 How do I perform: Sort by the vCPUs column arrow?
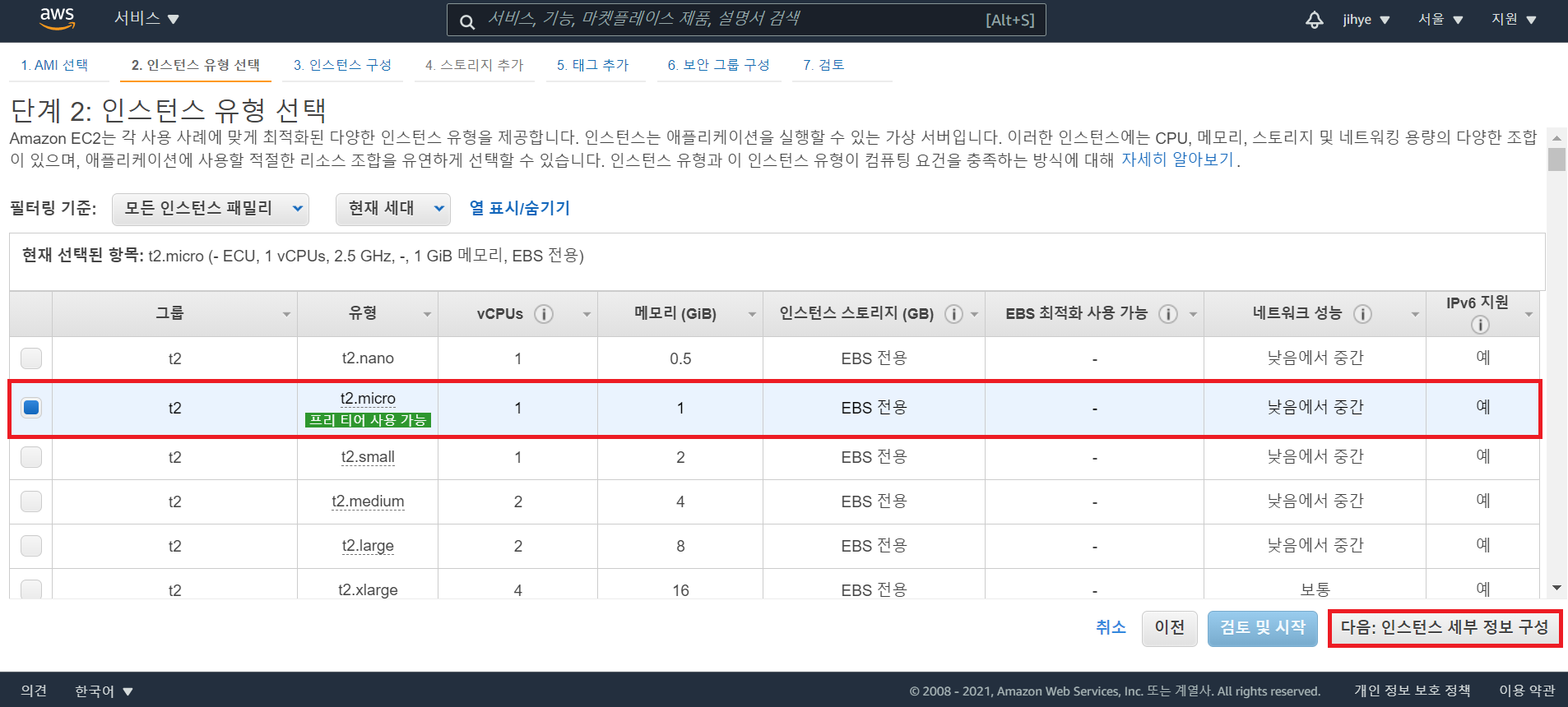pos(587,315)
